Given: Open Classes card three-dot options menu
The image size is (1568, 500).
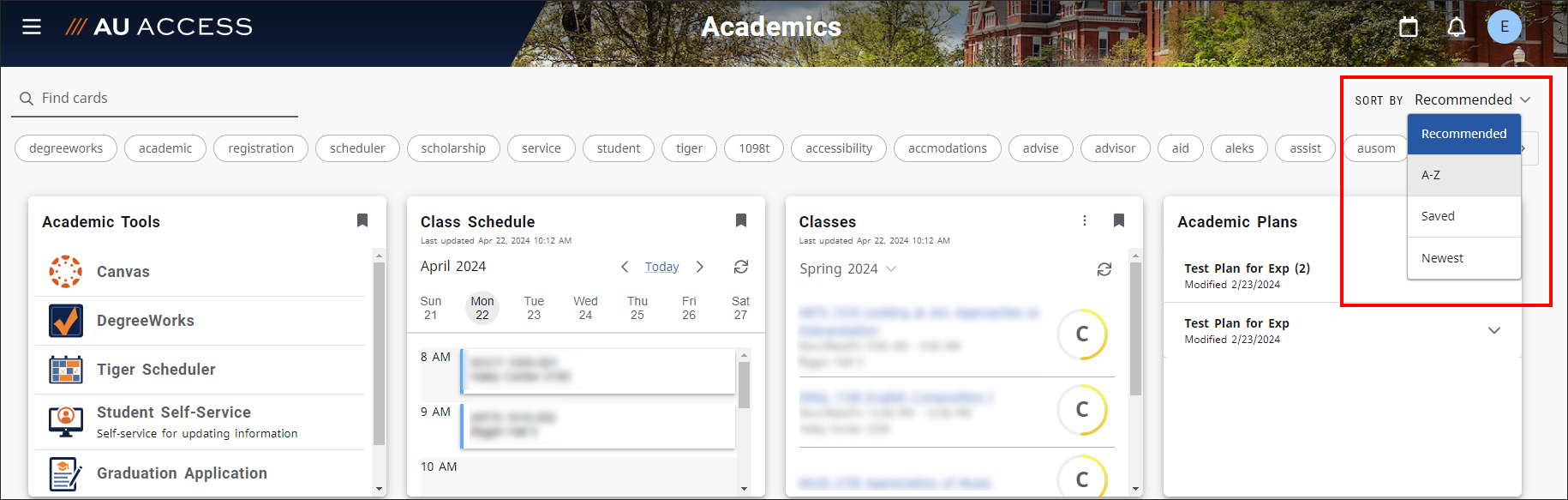Looking at the screenshot, I should (x=1085, y=220).
